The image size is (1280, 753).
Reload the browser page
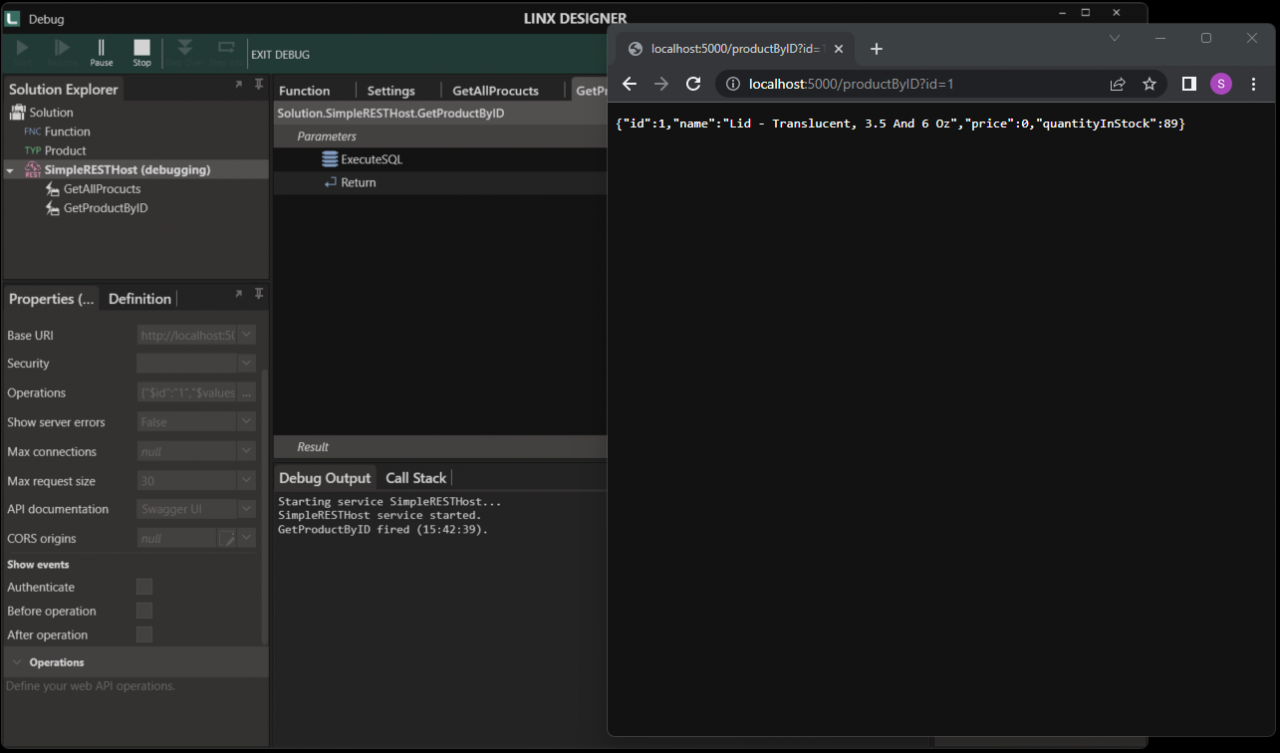693,84
